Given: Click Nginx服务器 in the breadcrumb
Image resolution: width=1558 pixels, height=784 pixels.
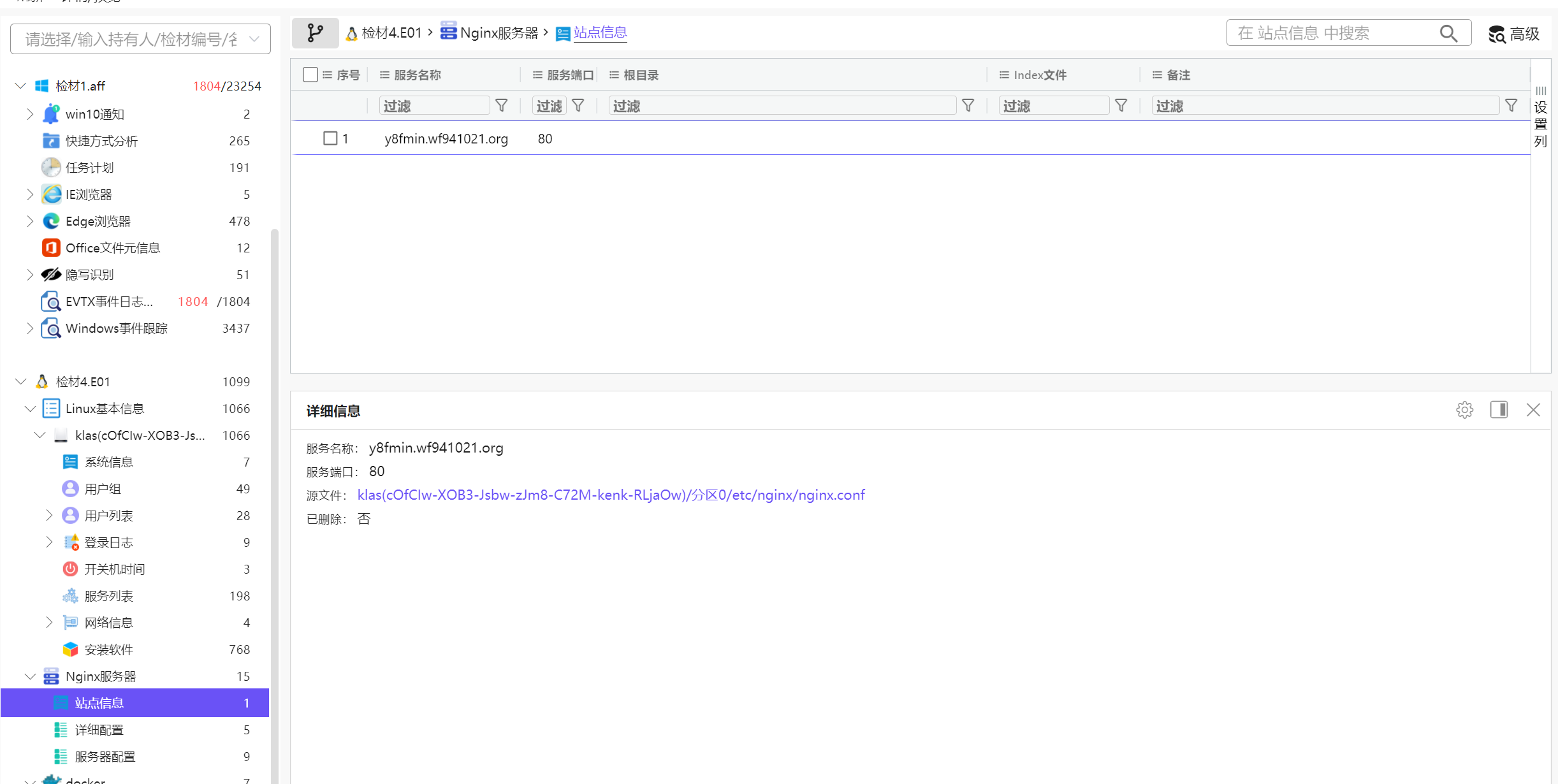Looking at the screenshot, I should click(x=499, y=33).
